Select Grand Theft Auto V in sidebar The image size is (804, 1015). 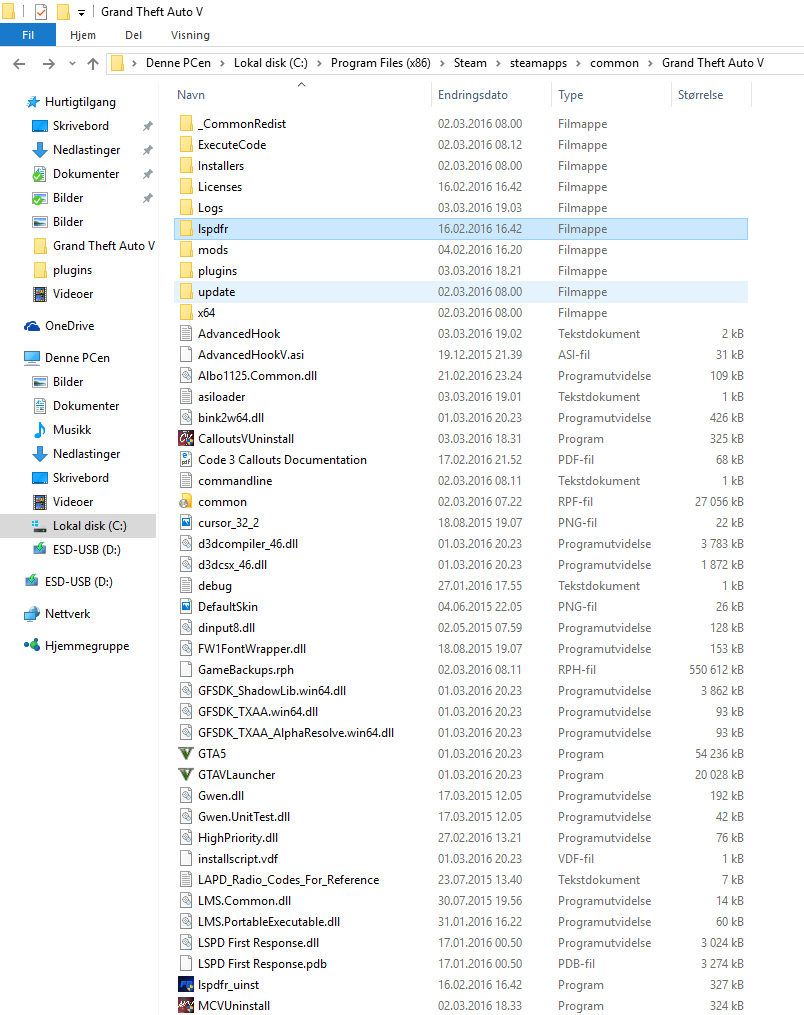tap(104, 245)
